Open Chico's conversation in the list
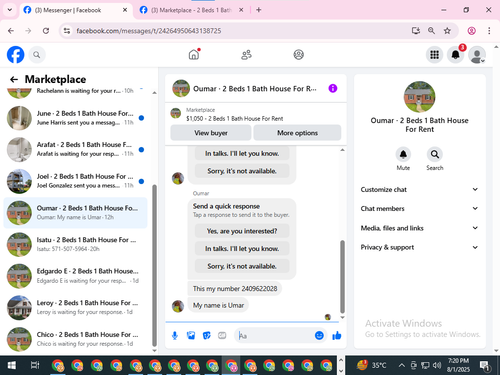 [75, 339]
